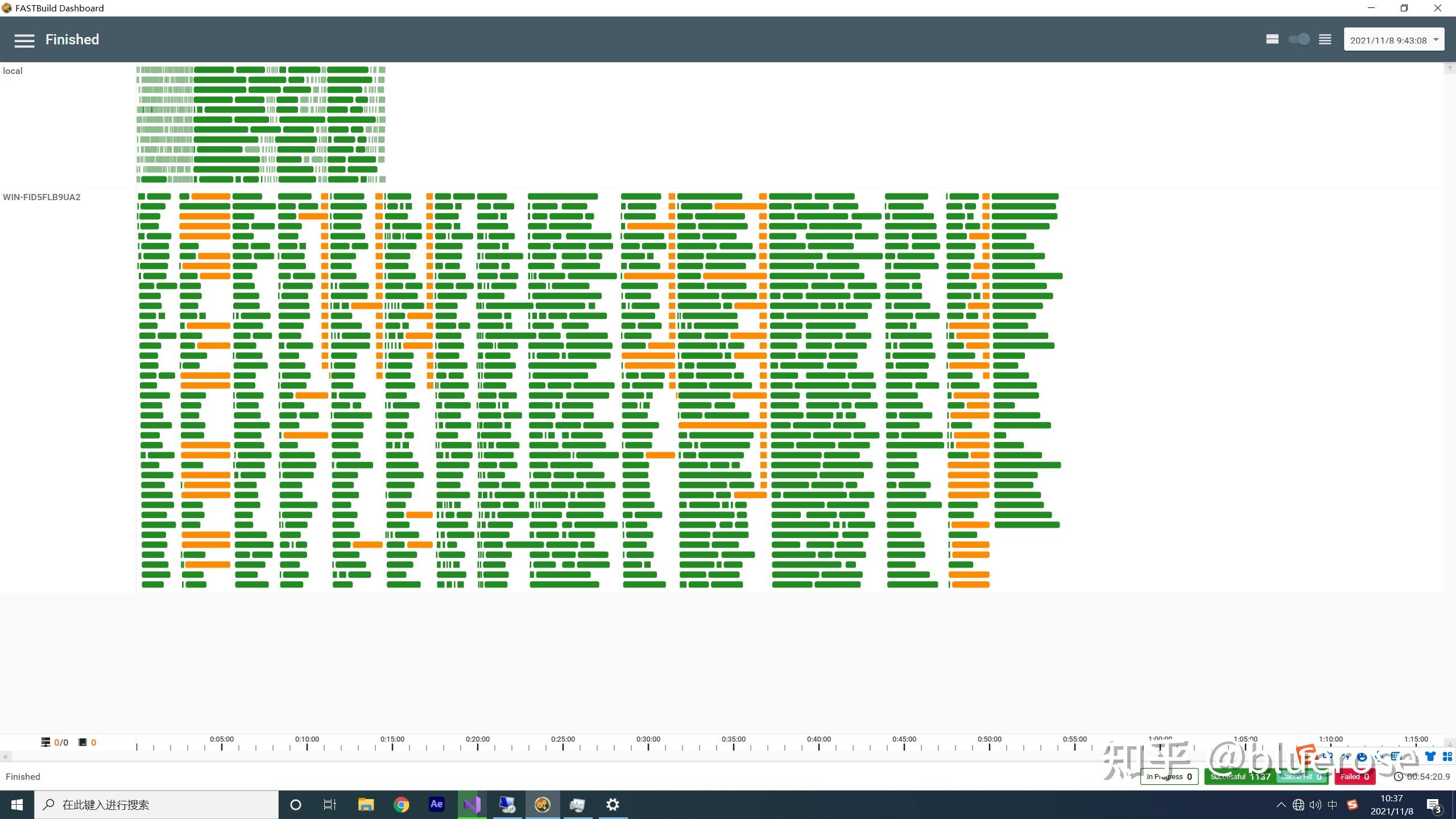Open the build date dropdown 2021/11/8 9:43:08
Viewport: 1456px width, 819px height.
(1393, 40)
